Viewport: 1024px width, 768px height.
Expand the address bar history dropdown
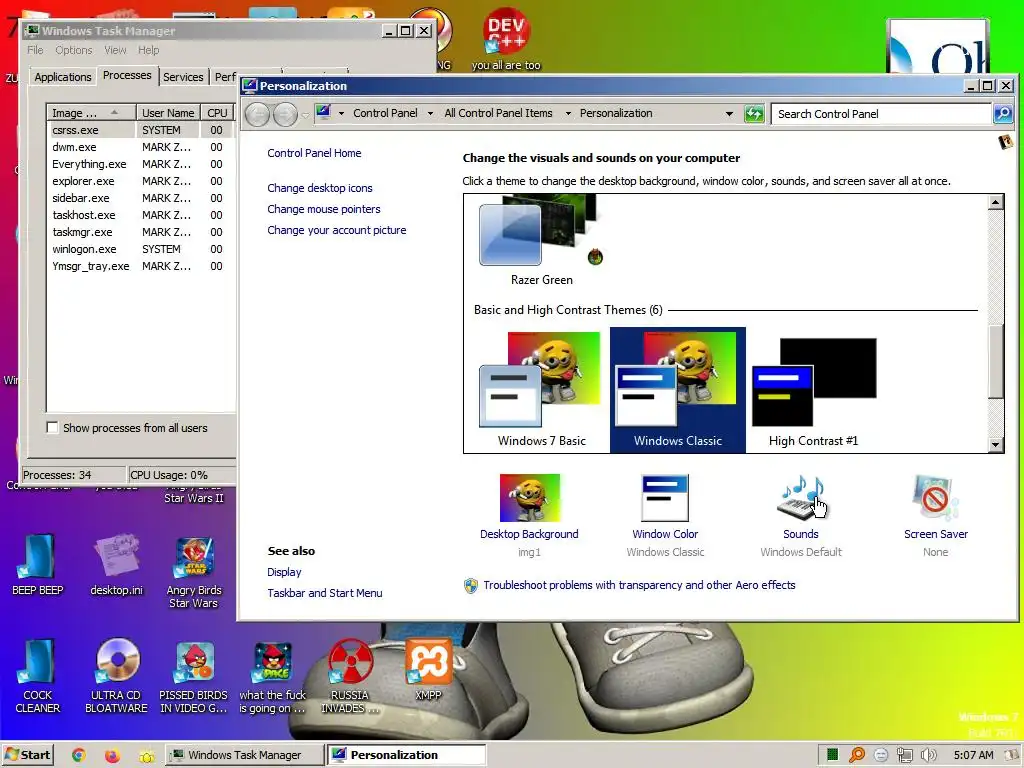729,114
